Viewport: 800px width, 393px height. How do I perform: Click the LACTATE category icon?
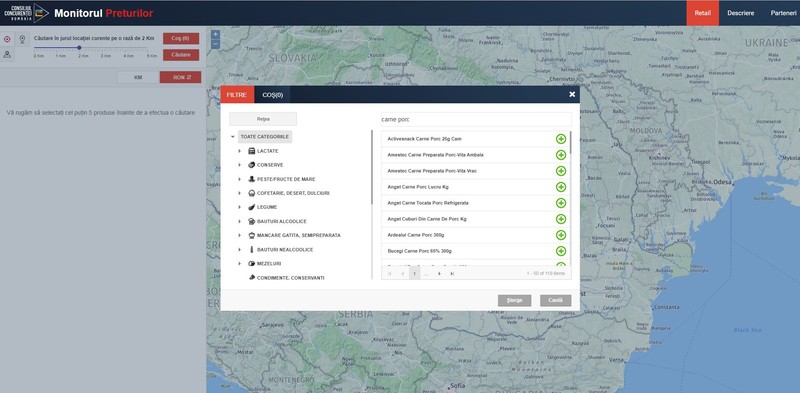[x=251, y=151]
